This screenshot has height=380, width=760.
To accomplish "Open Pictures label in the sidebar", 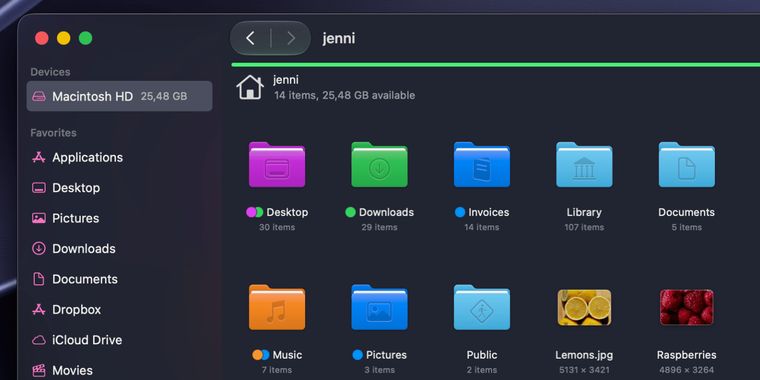I will pyautogui.click(x=76, y=218).
